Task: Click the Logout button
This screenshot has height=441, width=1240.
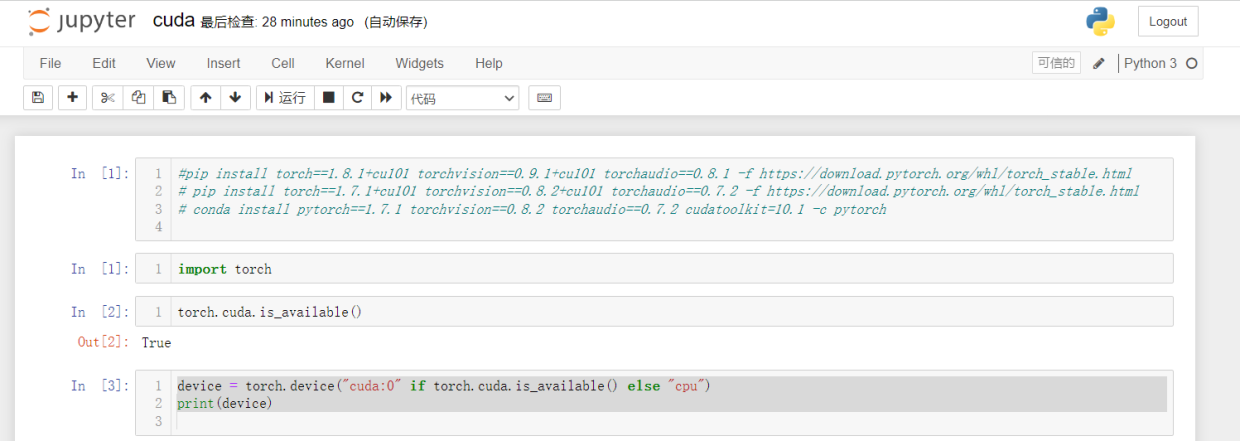Action: click(1168, 21)
